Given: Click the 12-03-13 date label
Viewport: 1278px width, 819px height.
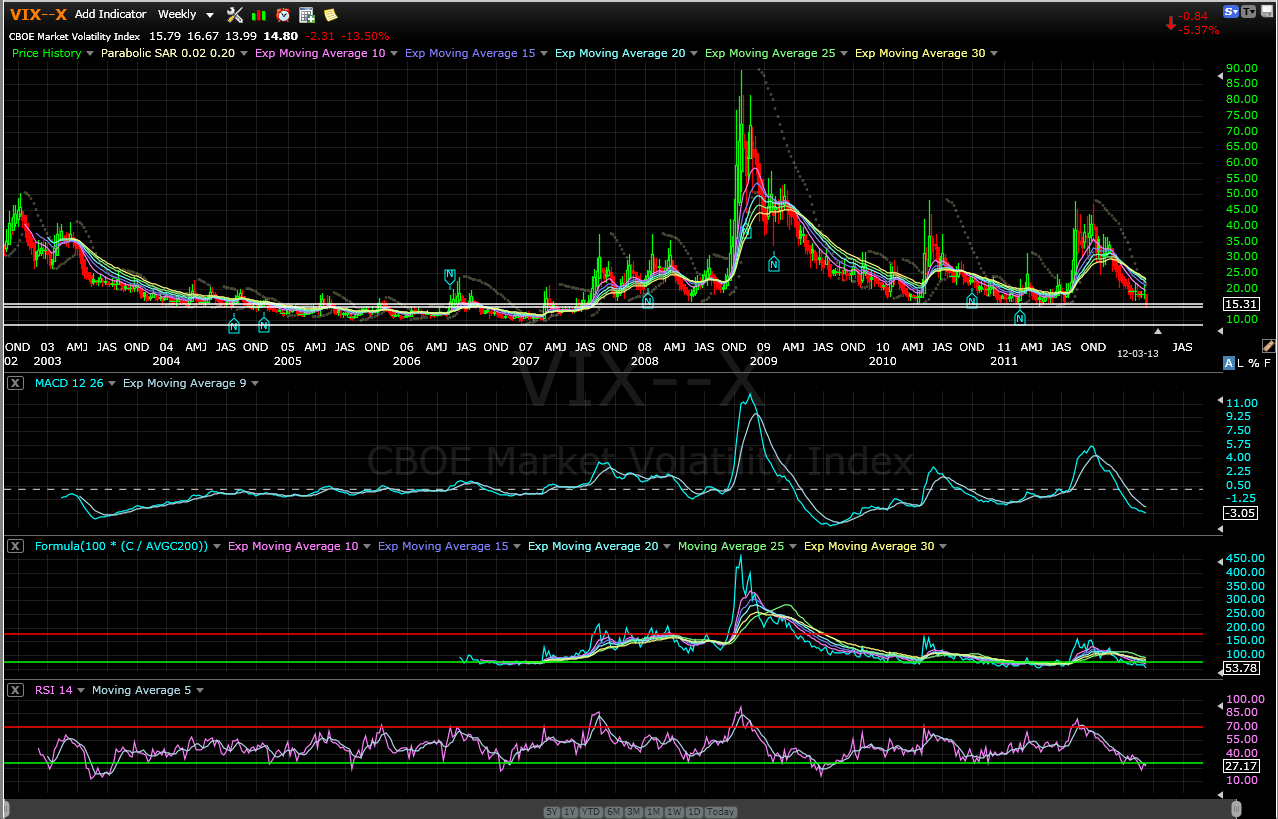Looking at the screenshot, I should click(1138, 353).
